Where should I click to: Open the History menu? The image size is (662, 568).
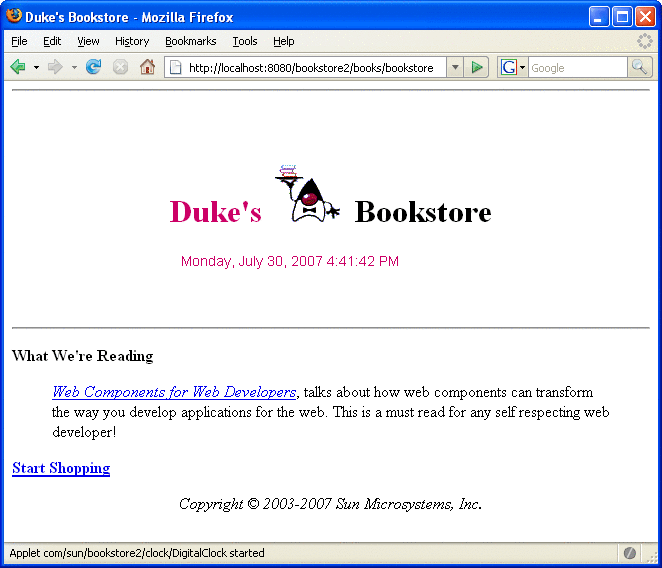tap(132, 41)
